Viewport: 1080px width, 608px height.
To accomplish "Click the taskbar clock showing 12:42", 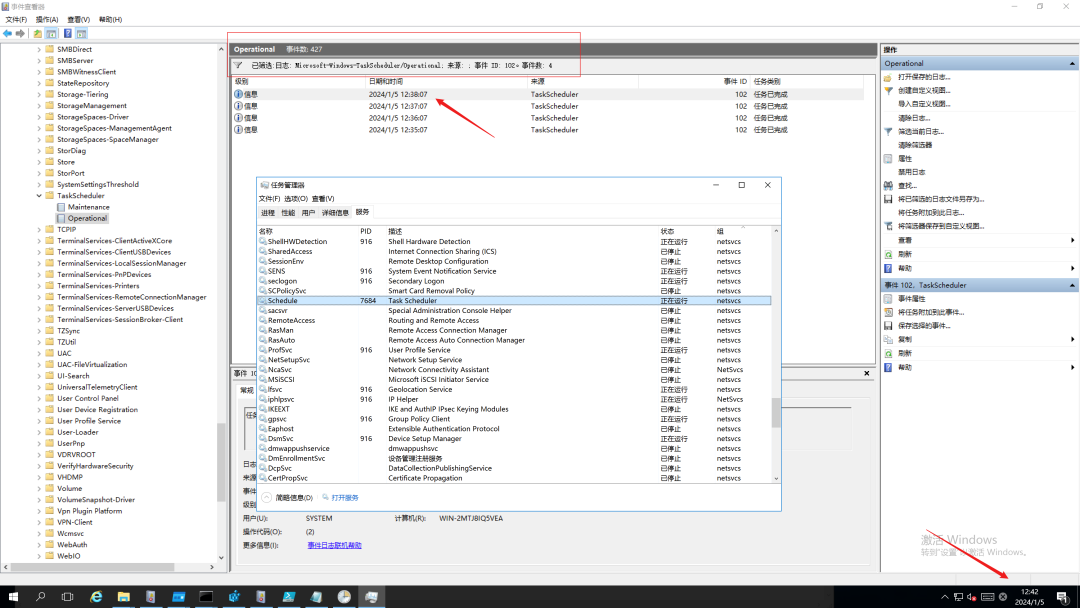I will pyautogui.click(x=1029, y=596).
